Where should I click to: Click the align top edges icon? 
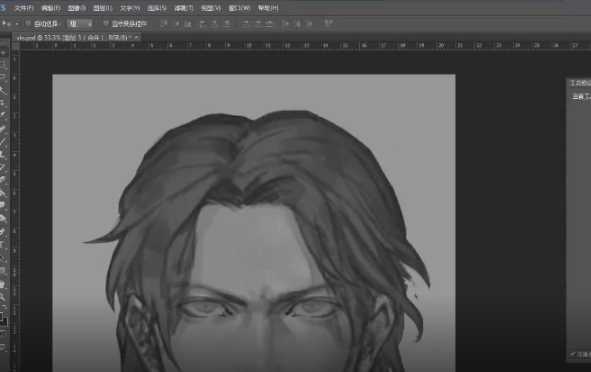164,24
